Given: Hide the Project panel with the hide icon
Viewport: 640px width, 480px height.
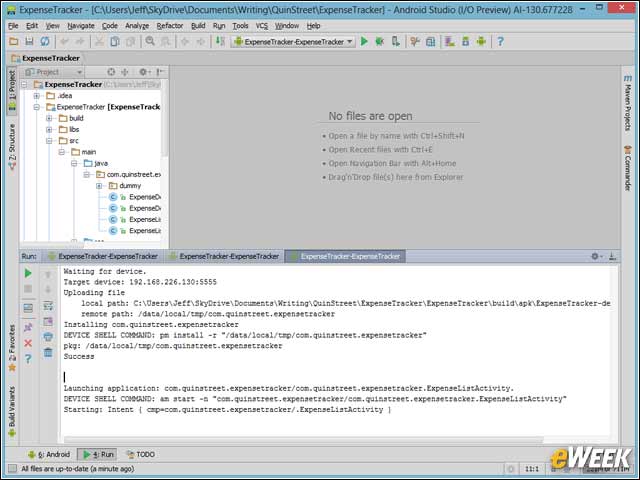Looking at the screenshot, I should [x=160, y=72].
